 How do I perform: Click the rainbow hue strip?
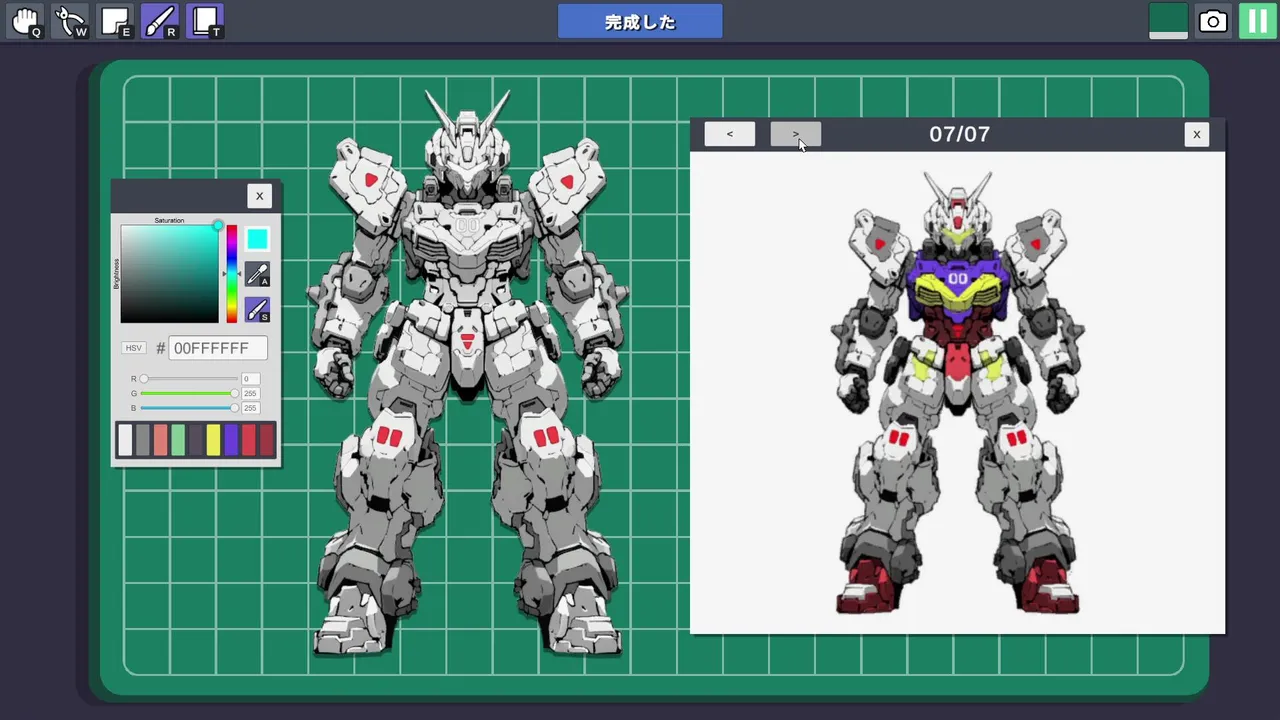(x=232, y=274)
